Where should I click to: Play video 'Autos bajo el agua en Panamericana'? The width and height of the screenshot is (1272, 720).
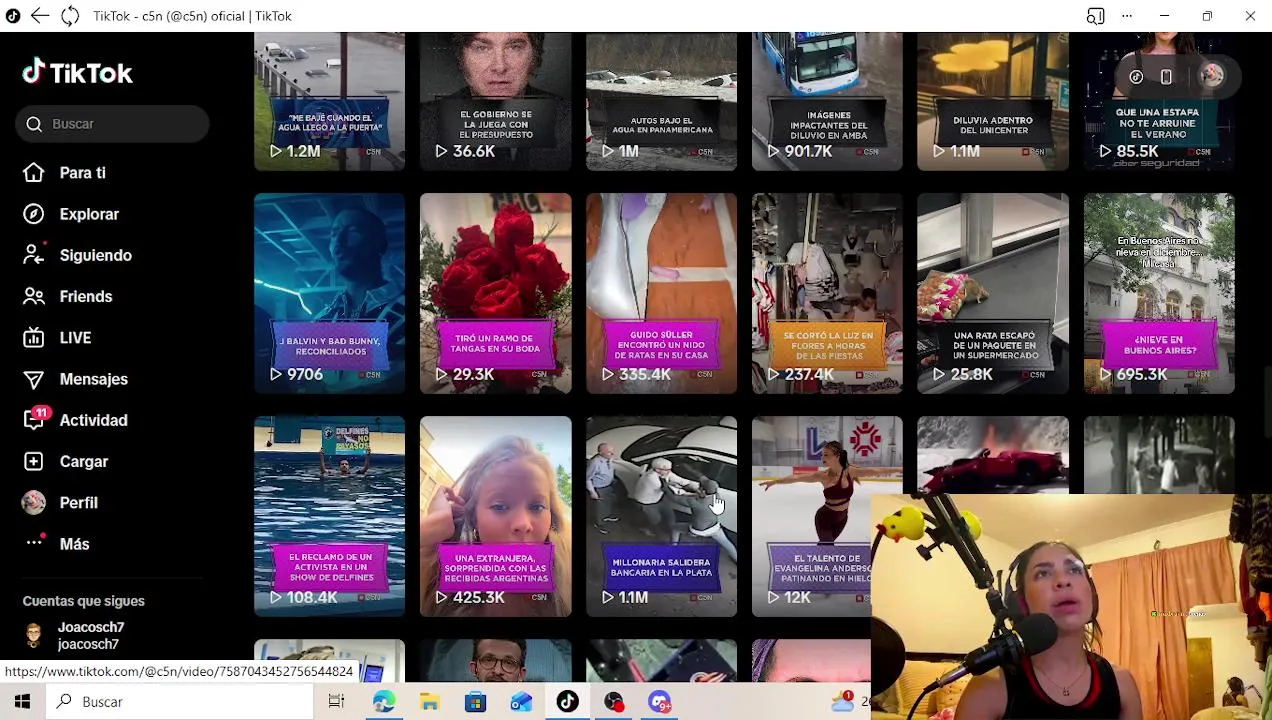[x=662, y=101]
